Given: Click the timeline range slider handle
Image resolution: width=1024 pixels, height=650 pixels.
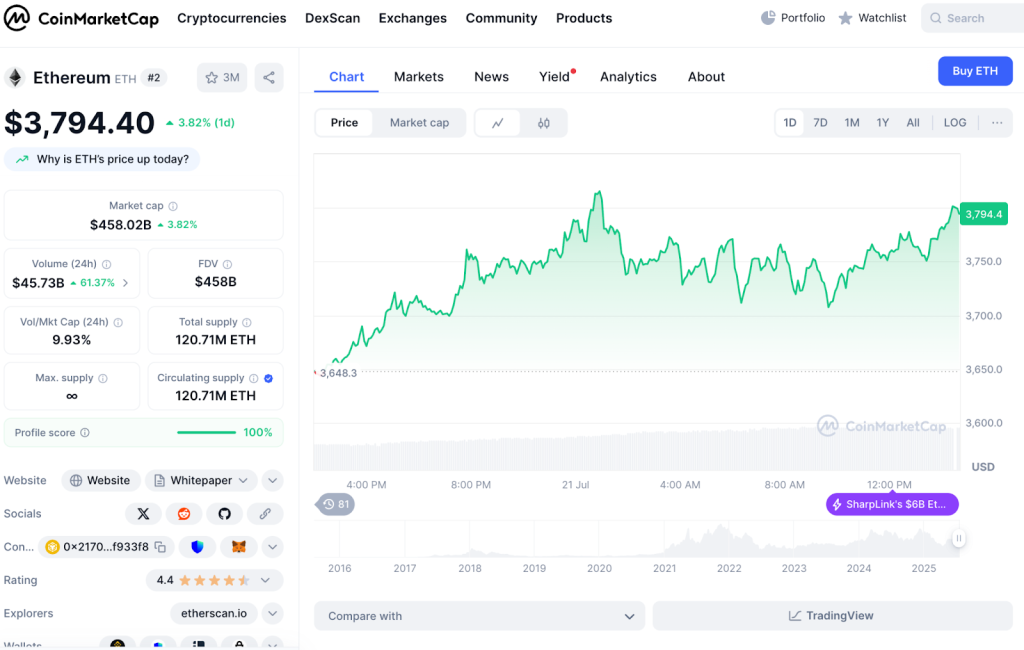Looking at the screenshot, I should pyautogui.click(x=958, y=538).
